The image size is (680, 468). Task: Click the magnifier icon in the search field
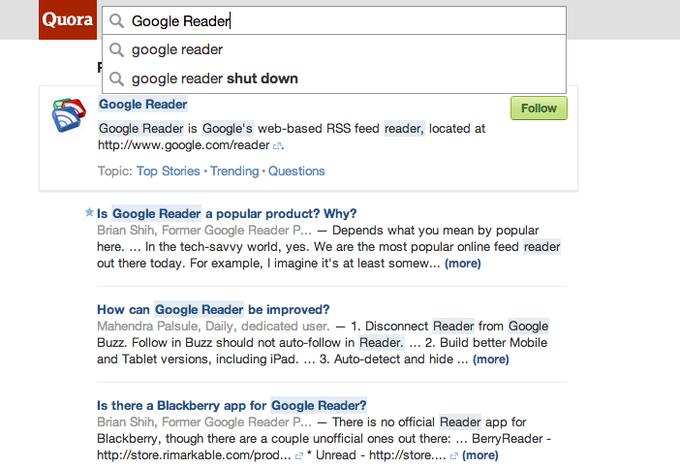pyautogui.click(x=116, y=20)
